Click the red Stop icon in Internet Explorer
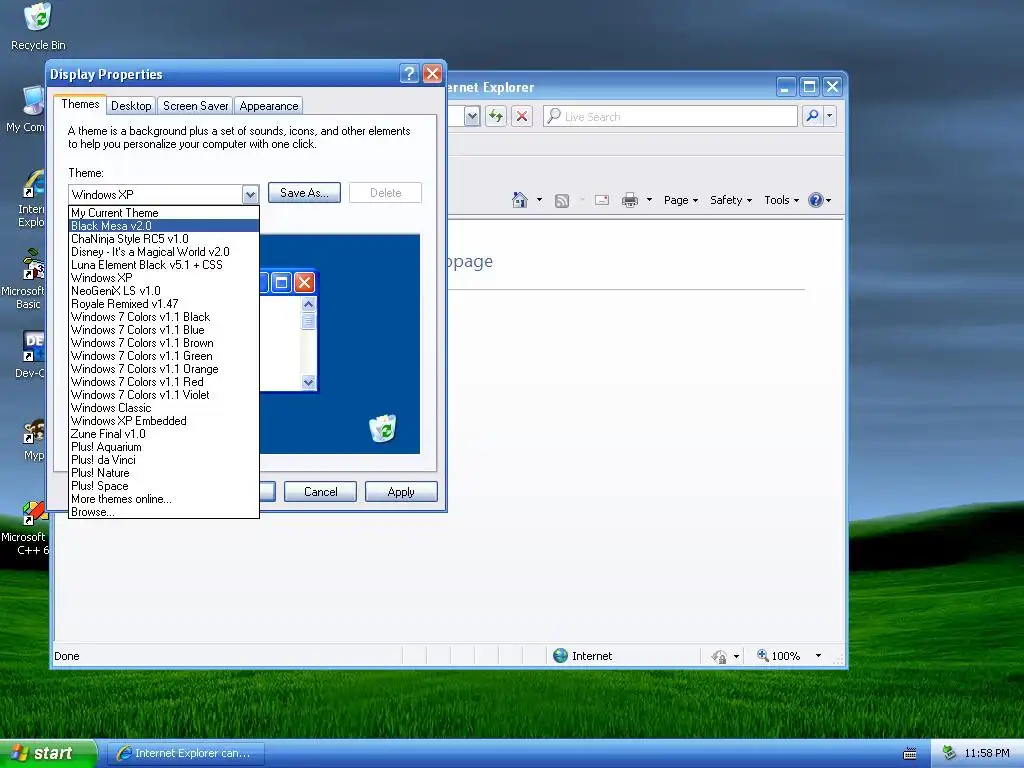The height and width of the screenshot is (768, 1024). [522, 116]
